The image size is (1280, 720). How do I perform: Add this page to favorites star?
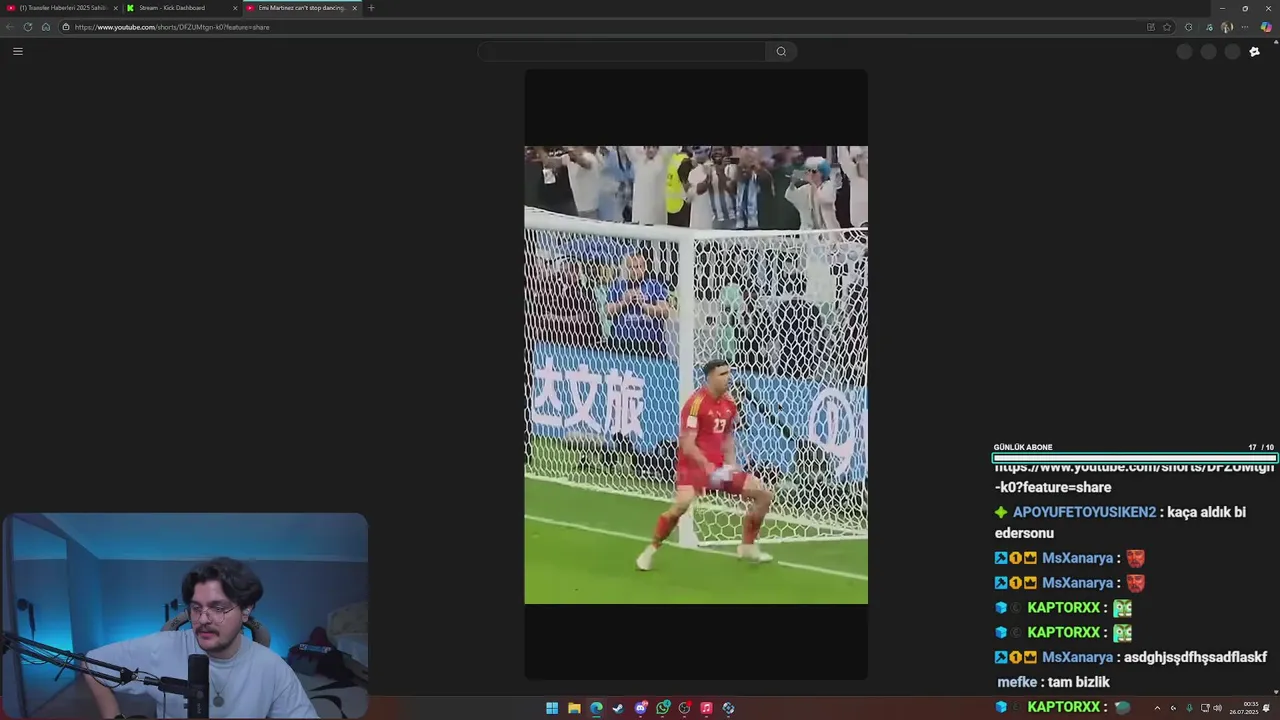click(1167, 27)
